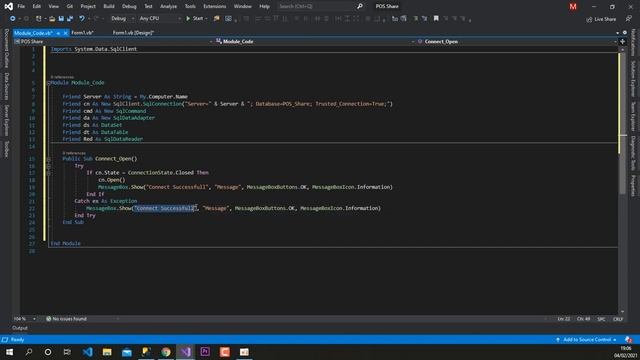Pin the Module_Code.vb tab

[58, 33]
